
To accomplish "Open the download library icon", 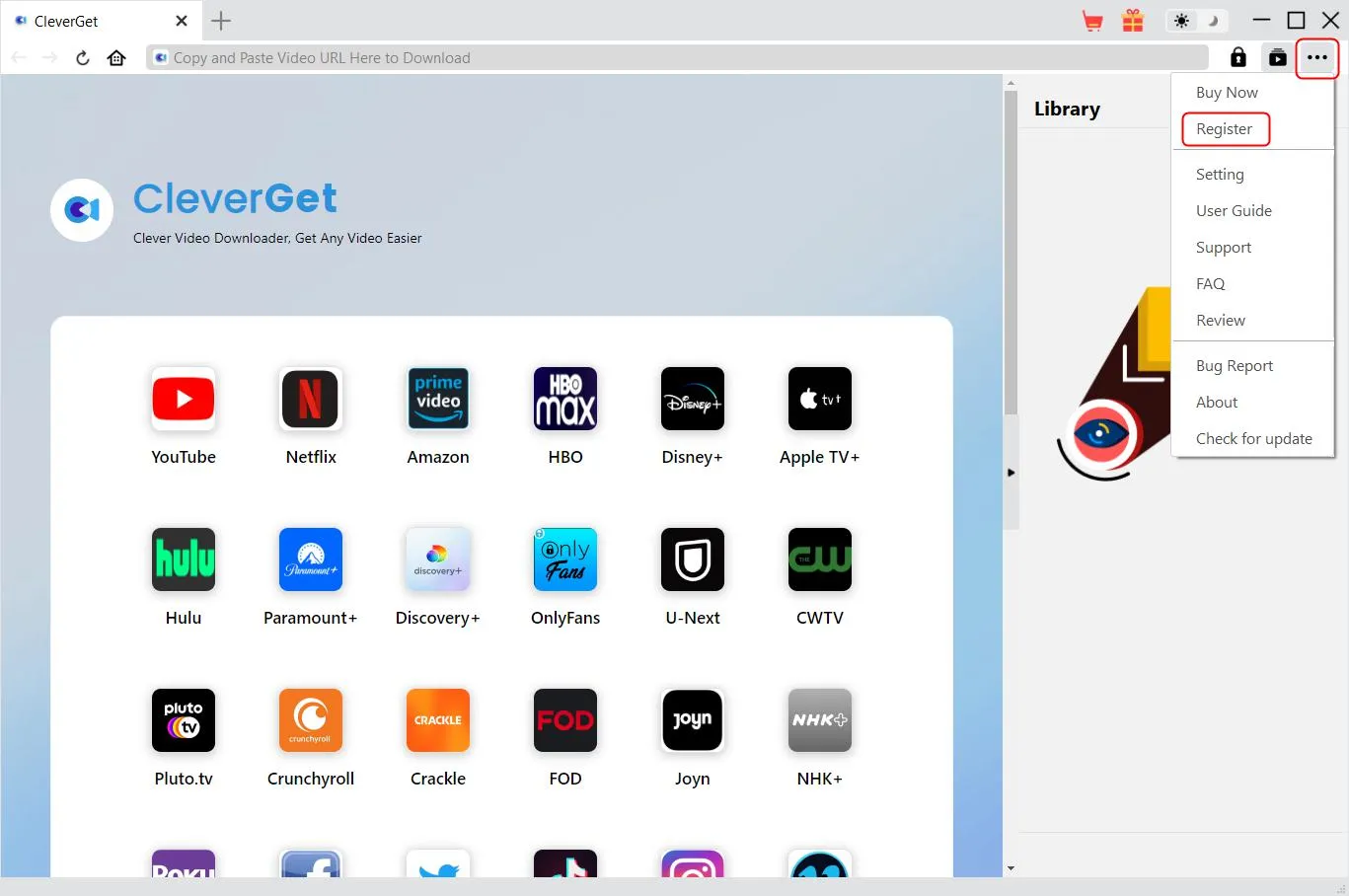I will click(1277, 58).
